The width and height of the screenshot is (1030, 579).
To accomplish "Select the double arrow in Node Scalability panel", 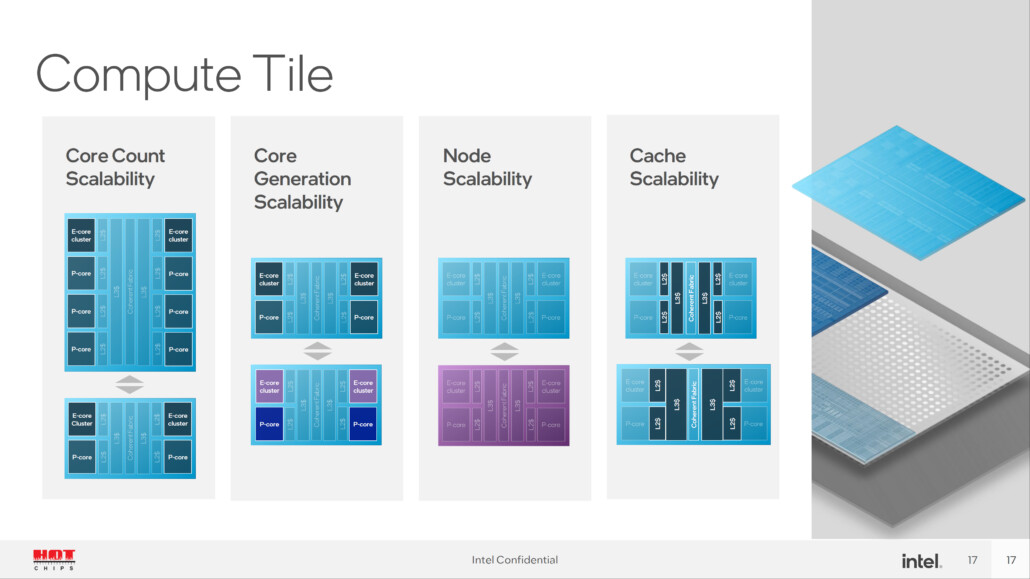I will tap(505, 351).
